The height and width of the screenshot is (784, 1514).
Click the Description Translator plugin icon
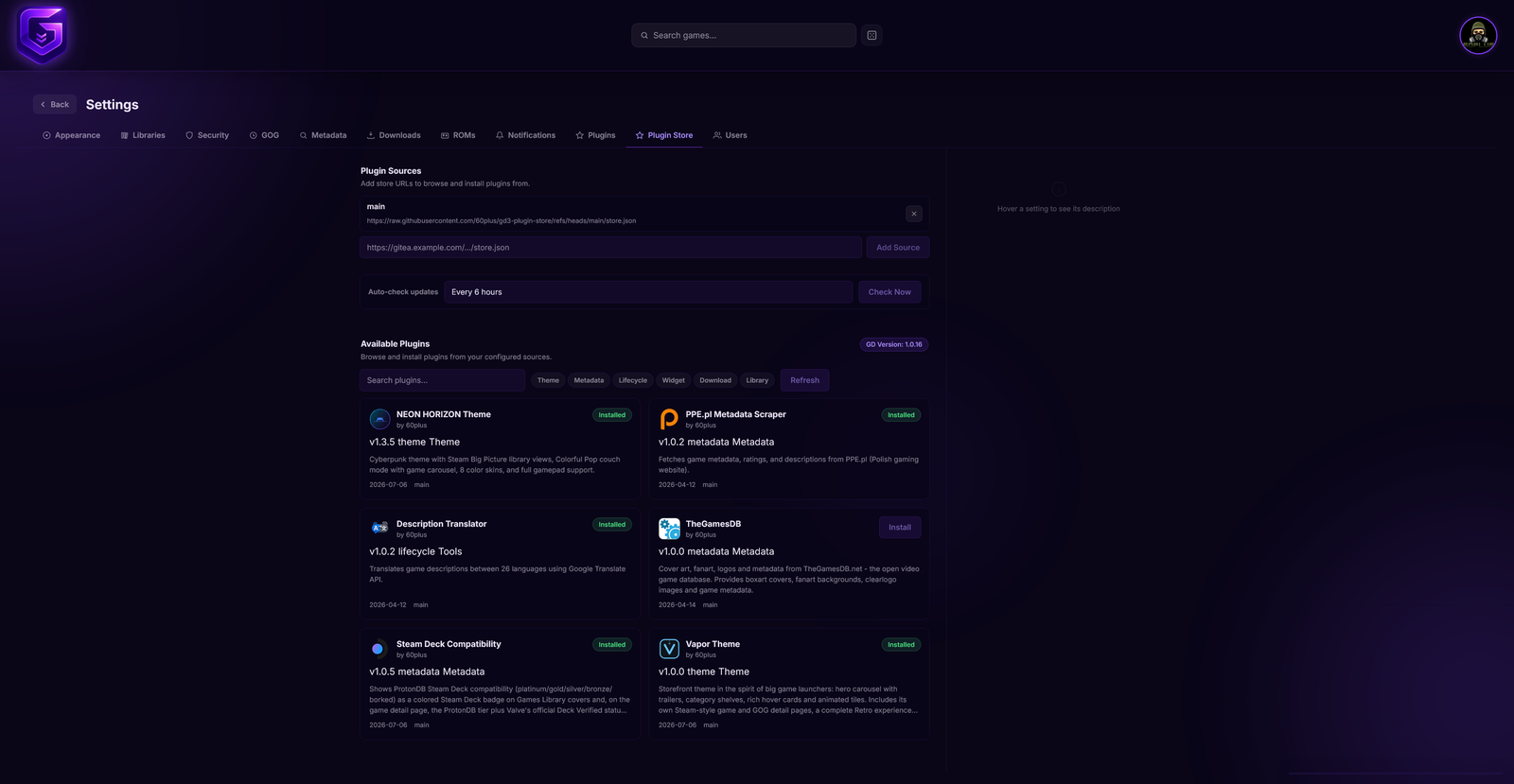point(379,529)
